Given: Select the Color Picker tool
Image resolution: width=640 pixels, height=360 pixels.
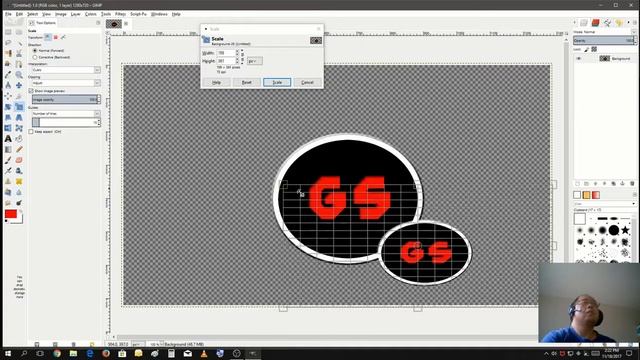Looking at the screenshot, I should (8, 75).
